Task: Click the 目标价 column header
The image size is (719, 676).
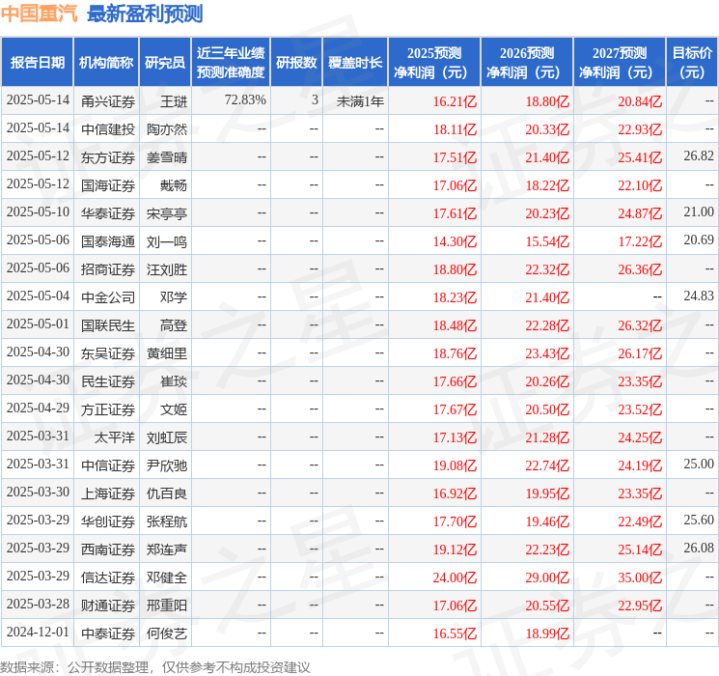Action: [691, 62]
